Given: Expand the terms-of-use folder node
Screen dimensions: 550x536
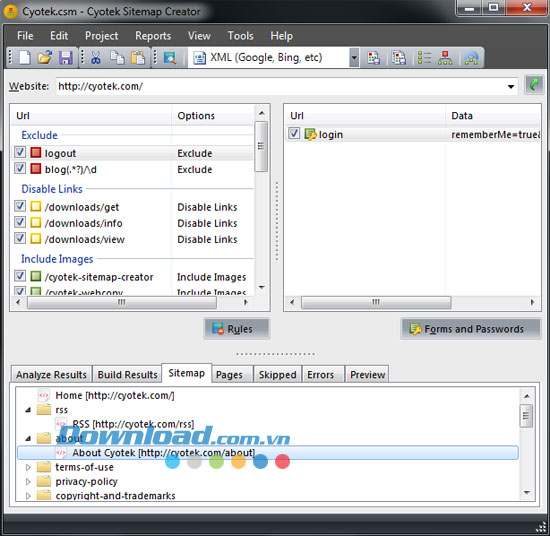Looking at the screenshot, I should tap(28, 467).
